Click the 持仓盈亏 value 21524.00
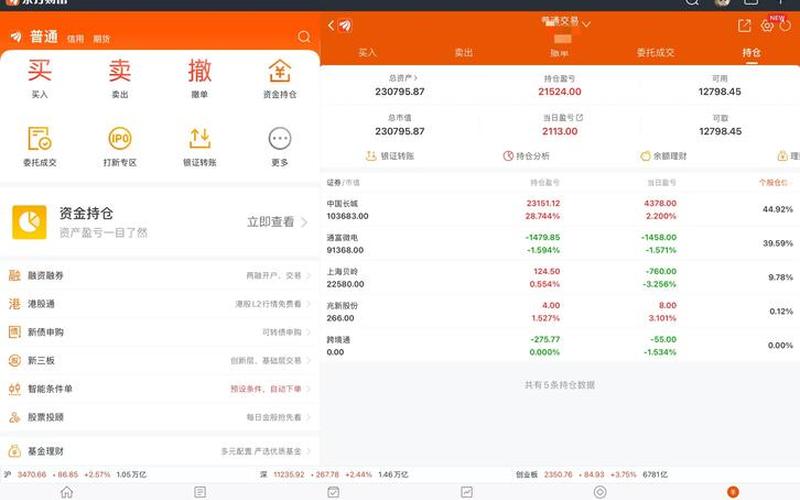The width and height of the screenshot is (800, 500). pyautogui.click(x=560, y=92)
